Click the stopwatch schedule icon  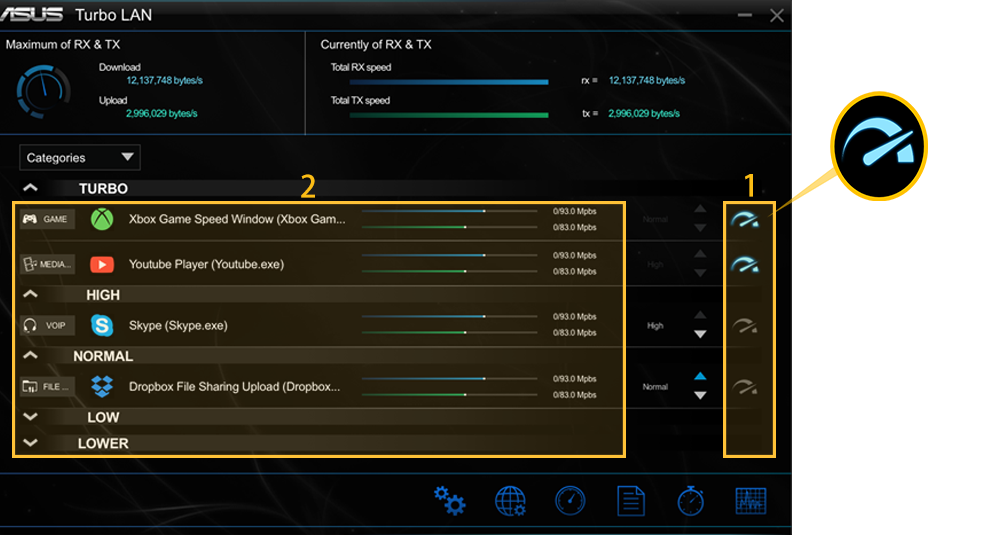point(690,500)
